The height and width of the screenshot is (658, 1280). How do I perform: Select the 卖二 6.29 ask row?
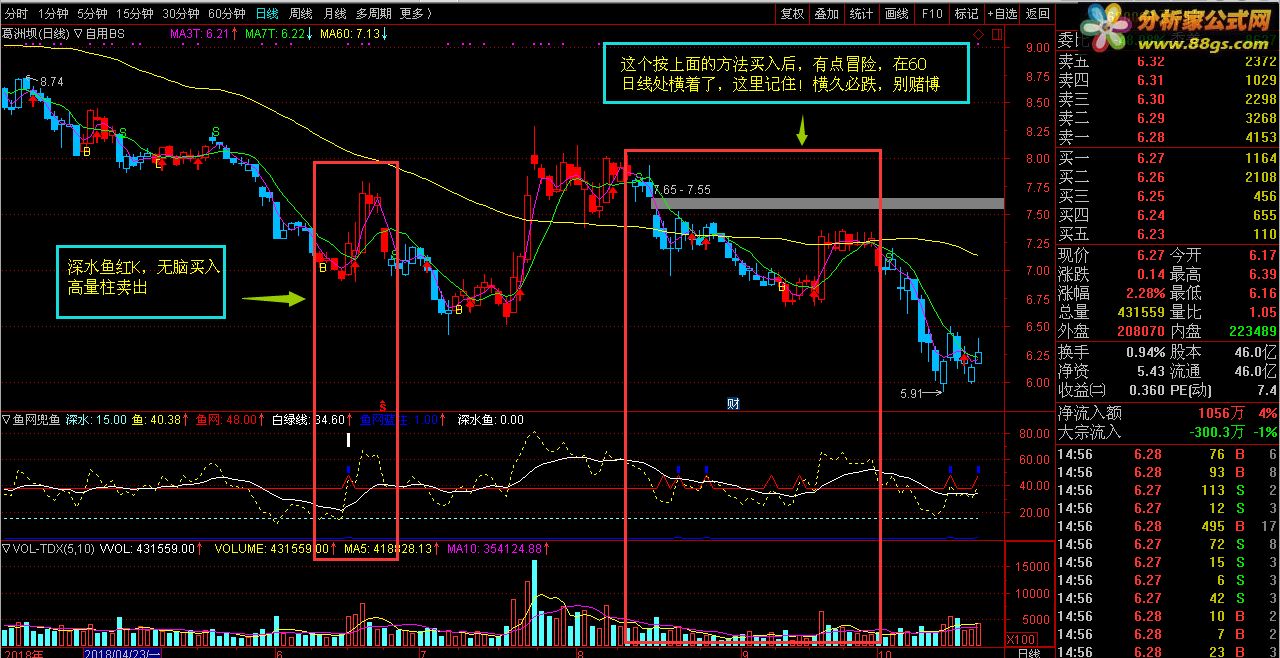pos(1167,118)
